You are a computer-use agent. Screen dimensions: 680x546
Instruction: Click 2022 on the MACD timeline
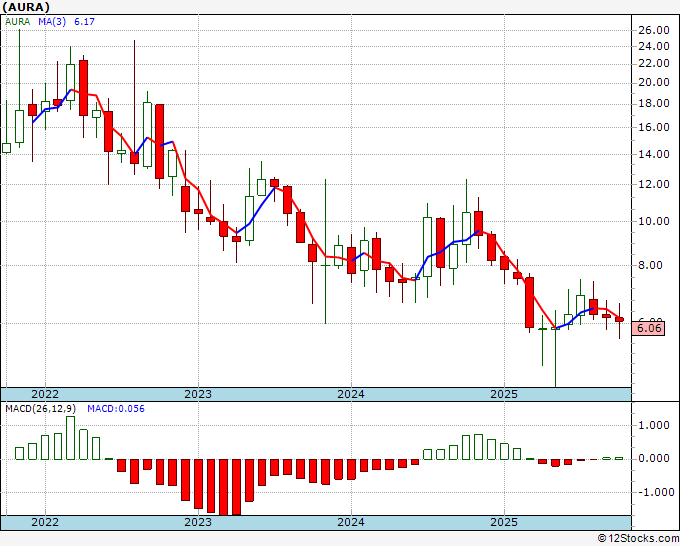(x=45, y=522)
